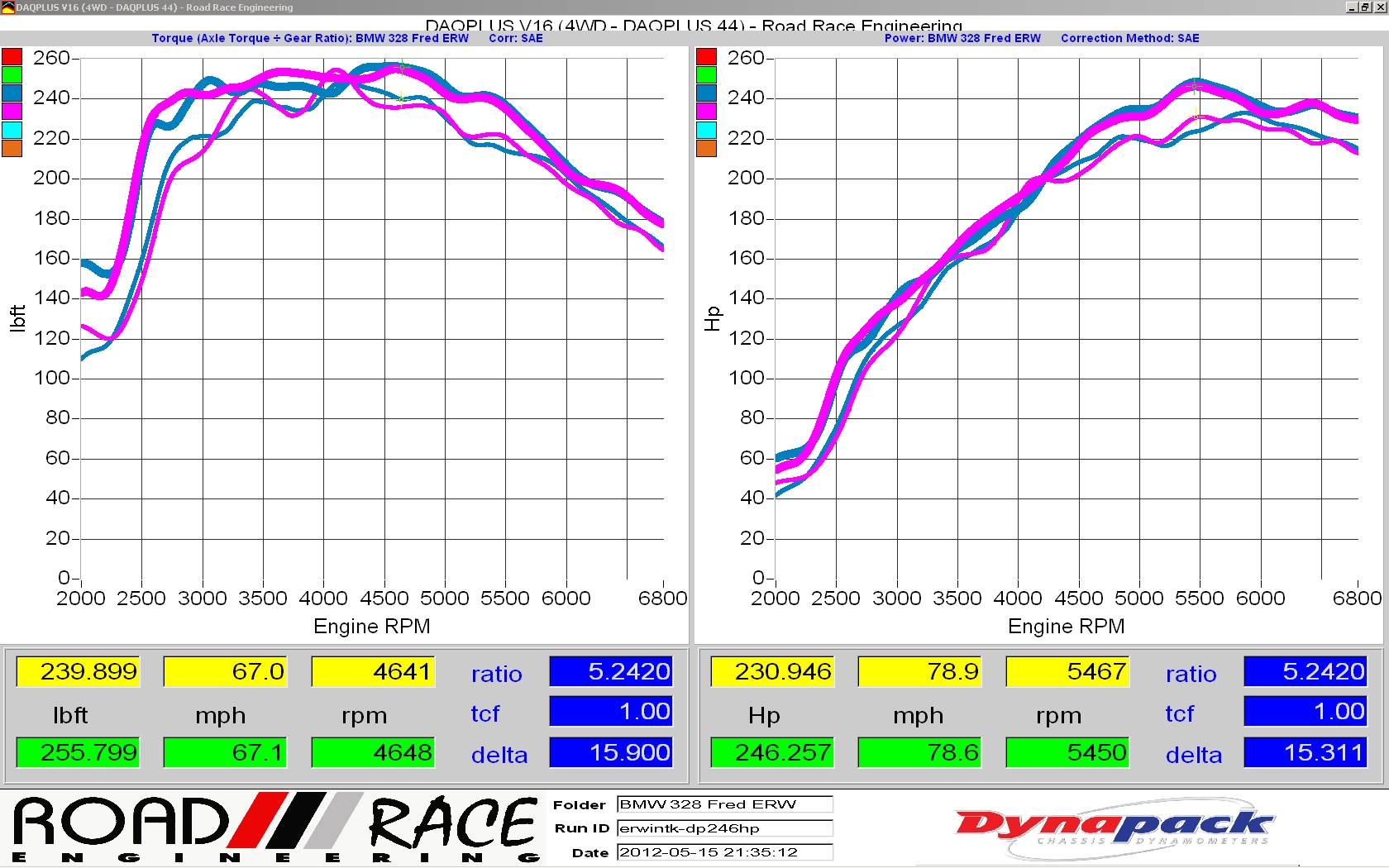Screen dimensions: 1389x868
Task: Click the power panel tcf value 1.00
Action: [1305, 712]
